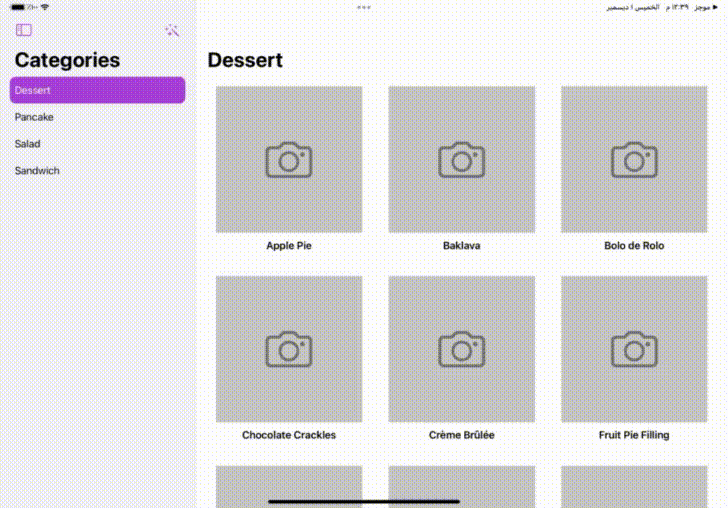Tap the camera icon on Crème Brûlée

(x=462, y=349)
